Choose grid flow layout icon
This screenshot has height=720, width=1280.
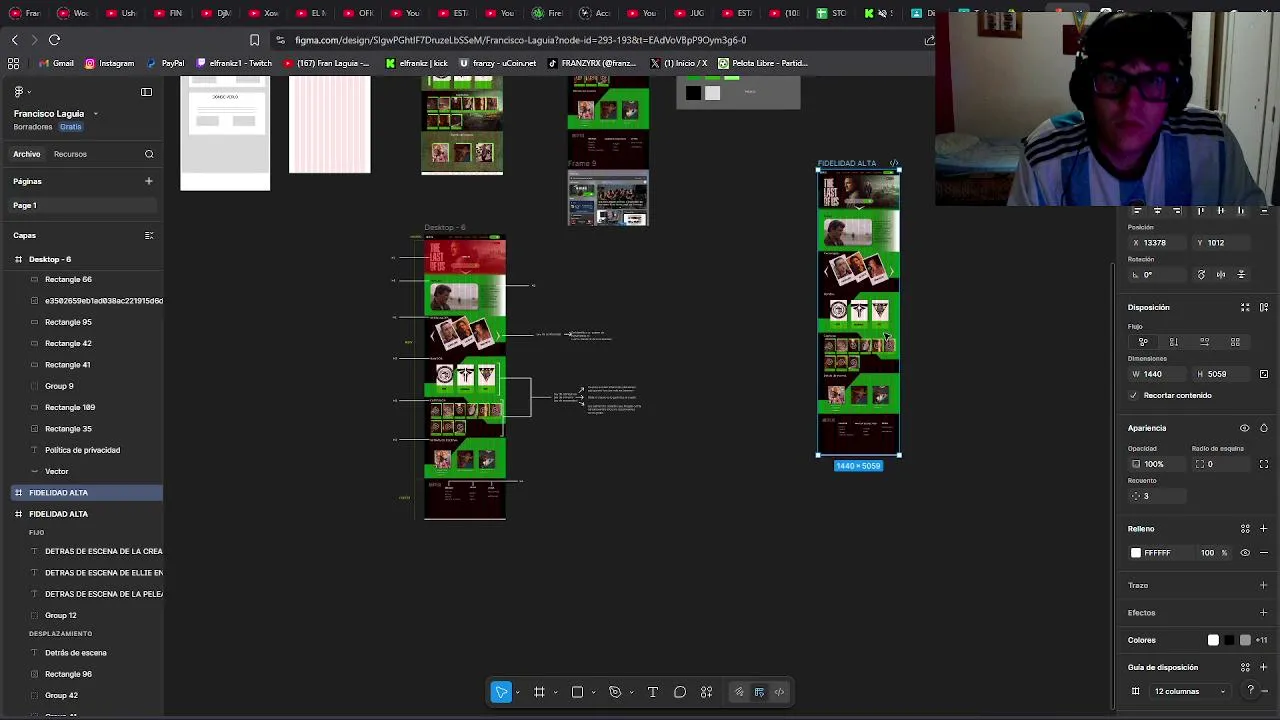[x=1235, y=342]
